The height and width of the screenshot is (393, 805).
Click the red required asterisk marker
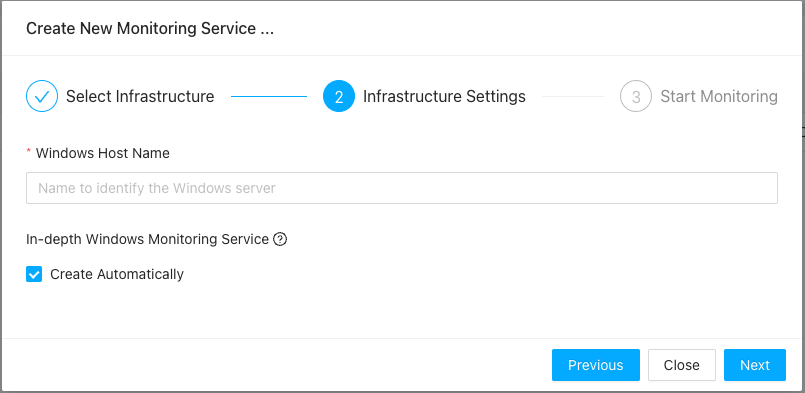[x=29, y=153]
